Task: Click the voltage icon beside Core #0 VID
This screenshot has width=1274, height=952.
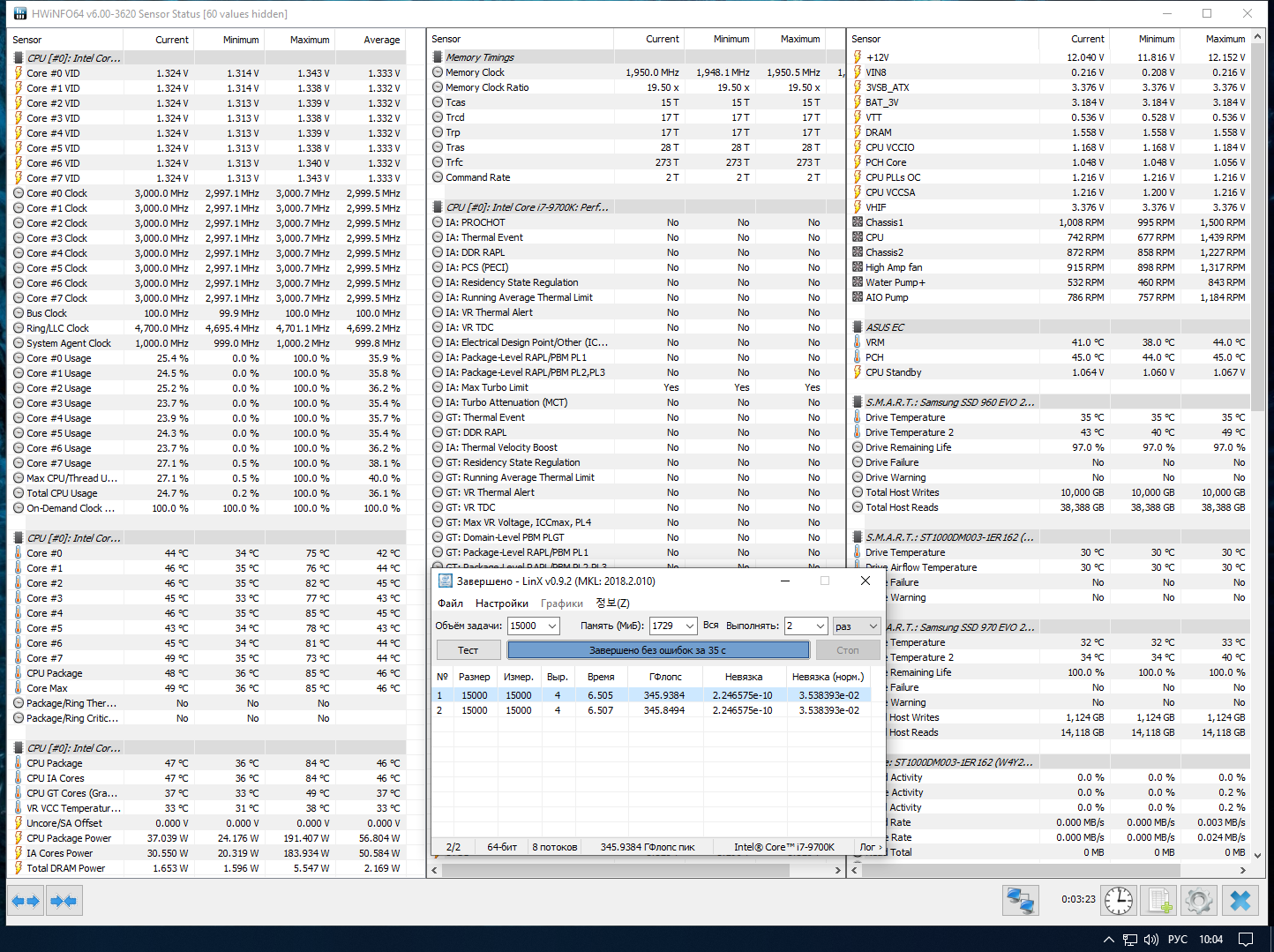Action: coord(19,73)
